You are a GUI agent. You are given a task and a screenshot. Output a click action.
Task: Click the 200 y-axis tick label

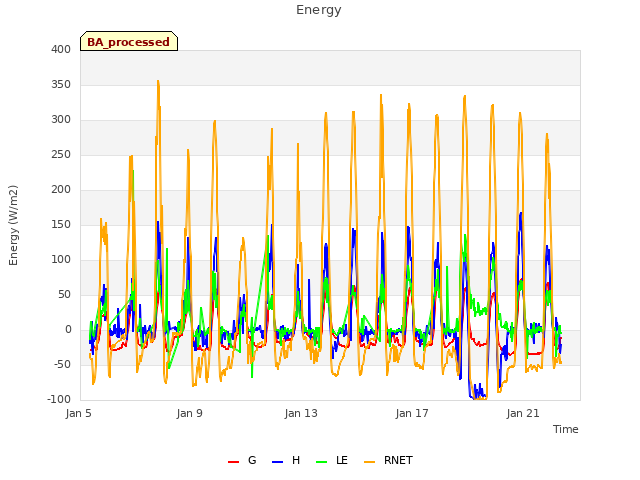click(61, 189)
